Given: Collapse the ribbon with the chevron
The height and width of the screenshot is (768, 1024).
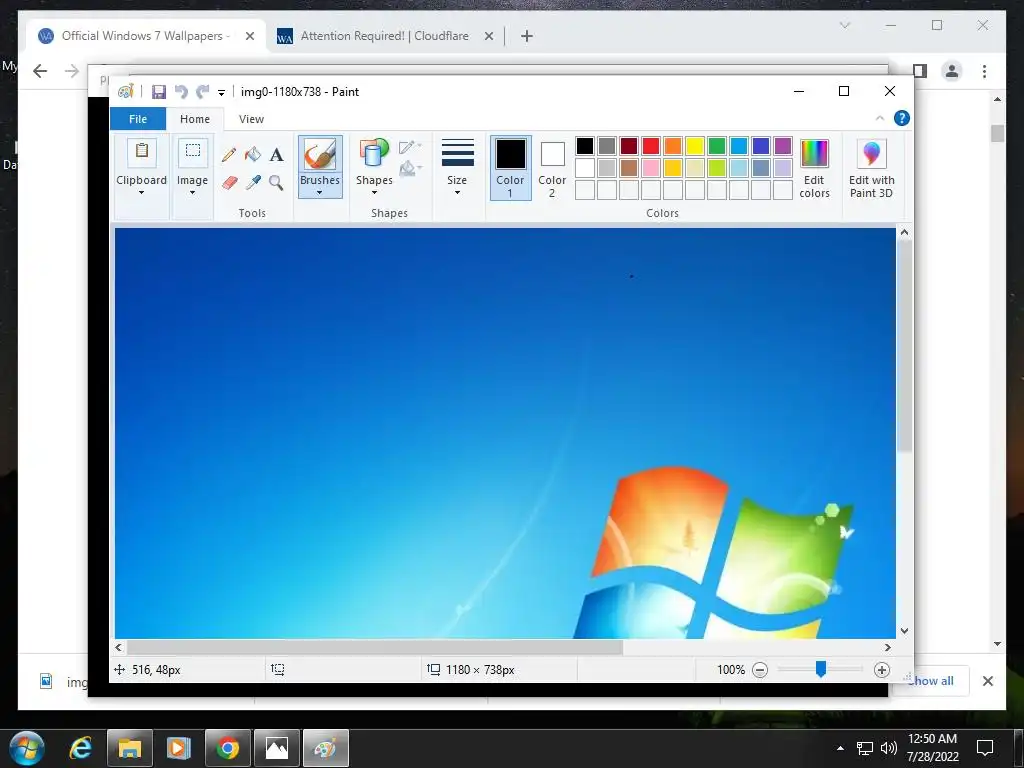Looking at the screenshot, I should pyautogui.click(x=880, y=118).
